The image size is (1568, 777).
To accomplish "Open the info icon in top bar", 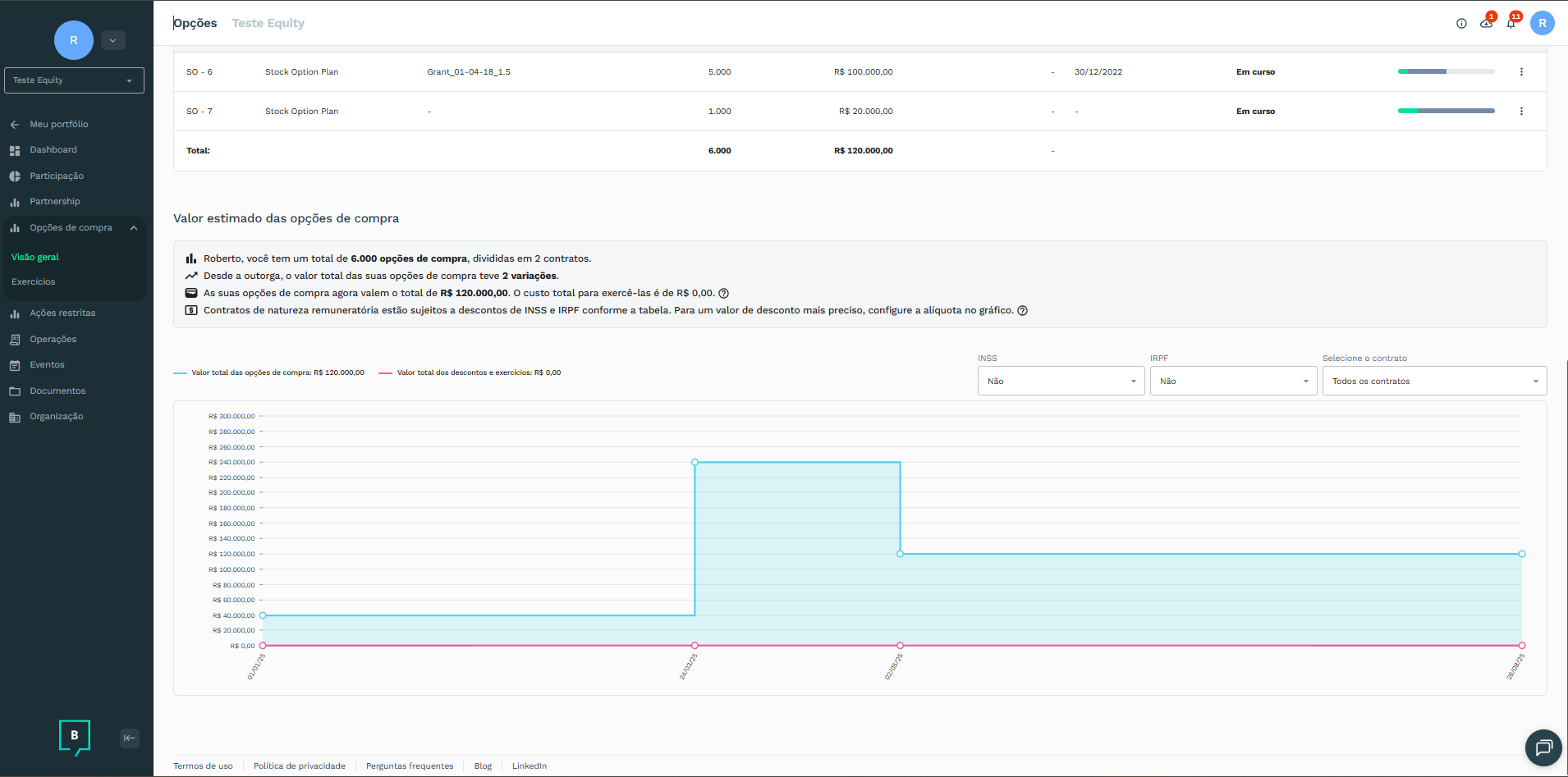I will (1461, 24).
